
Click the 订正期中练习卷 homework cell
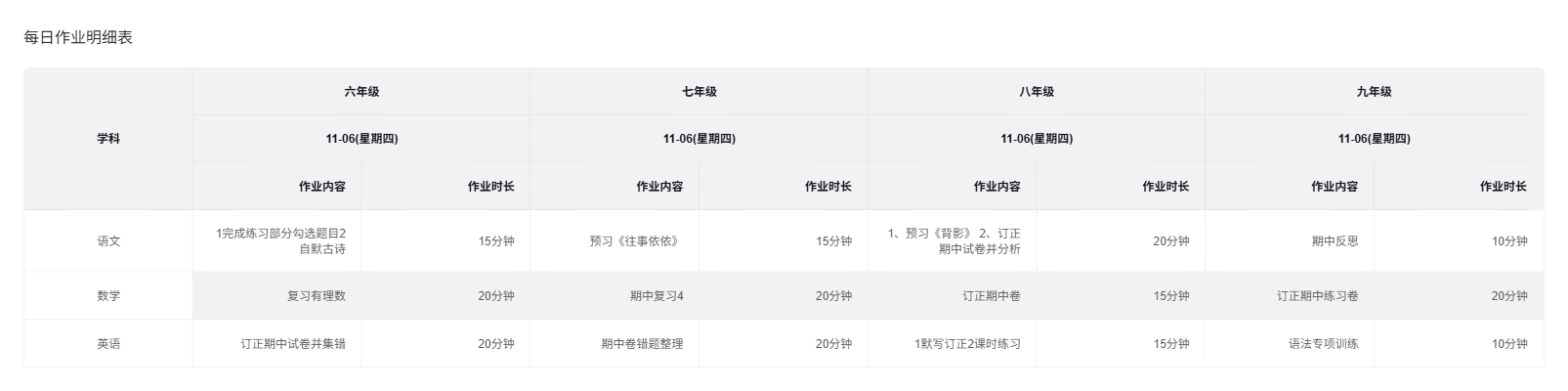[1317, 296]
